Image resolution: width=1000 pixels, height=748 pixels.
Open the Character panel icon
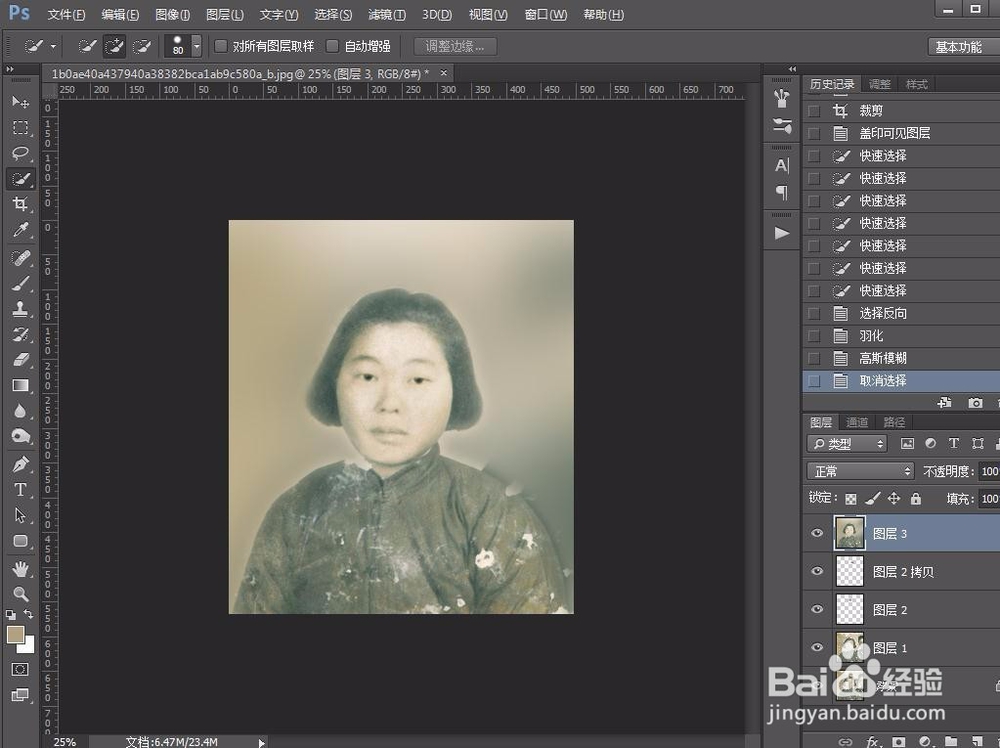(x=782, y=166)
